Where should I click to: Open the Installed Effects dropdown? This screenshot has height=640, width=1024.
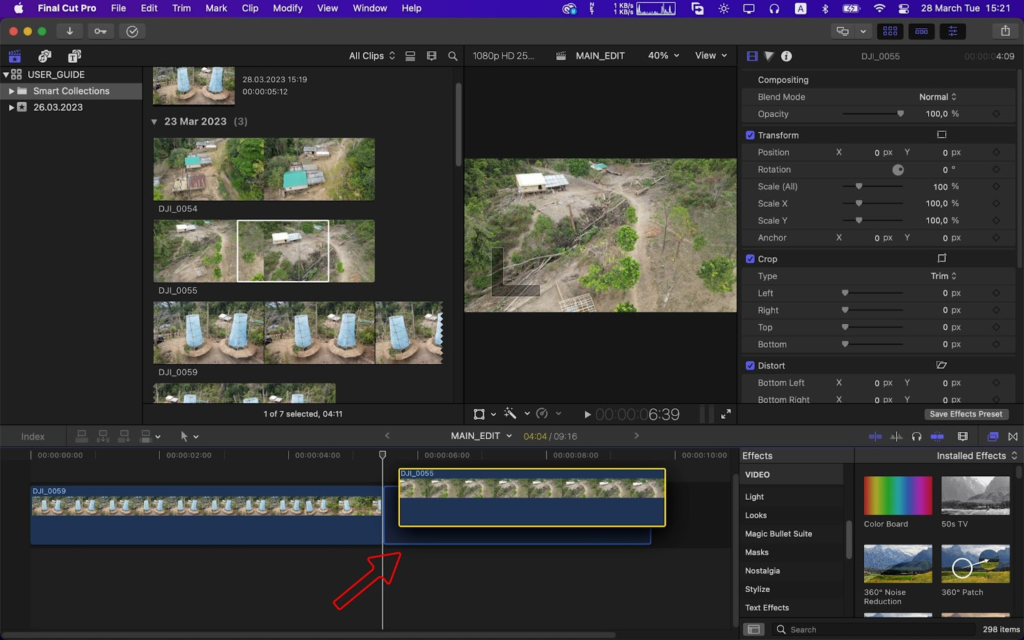point(977,456)
